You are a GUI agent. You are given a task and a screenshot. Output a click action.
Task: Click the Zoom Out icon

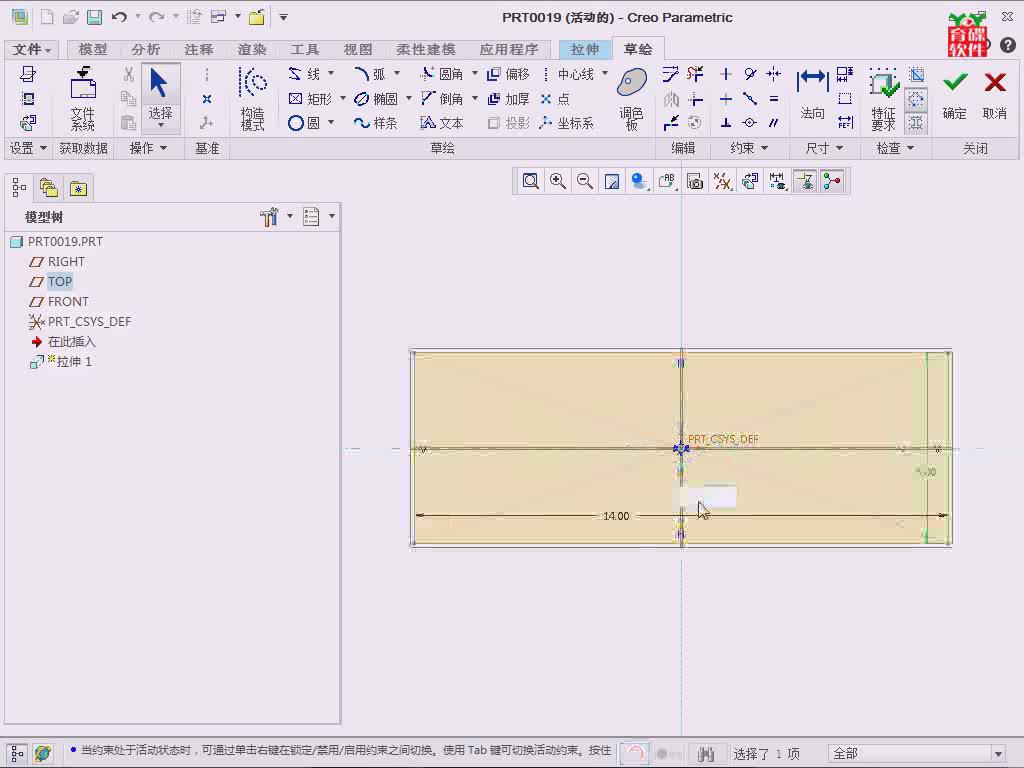click(585, 181)
